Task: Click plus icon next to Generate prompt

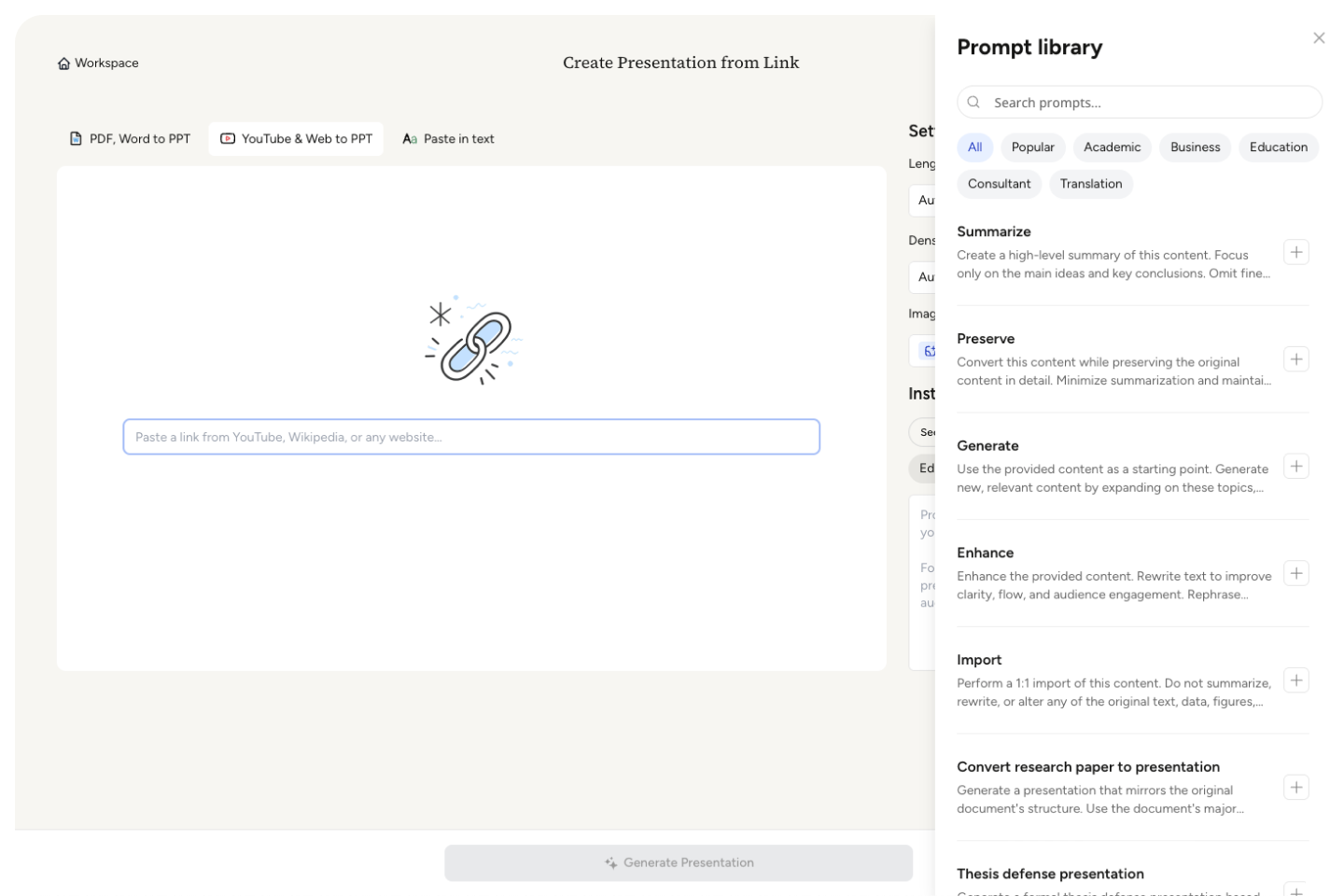Action: click(x=1295, y=467)
